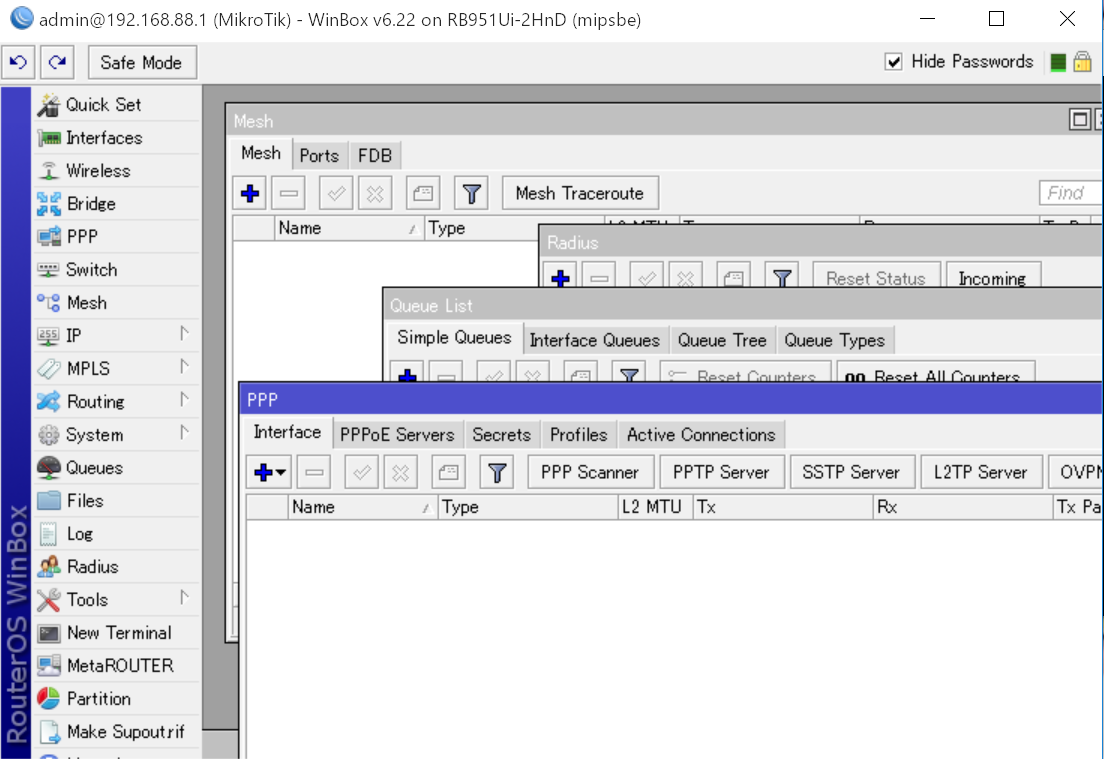Screen dimensions: 1104x759
Task: Open Quick Set from sidebar
Action: pyautogui.click(x=117, y=105)
